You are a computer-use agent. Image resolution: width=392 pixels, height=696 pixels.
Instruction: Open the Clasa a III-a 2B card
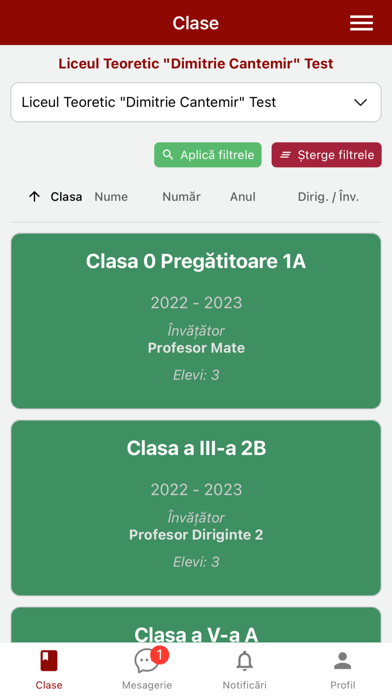[x=196, y=508]
